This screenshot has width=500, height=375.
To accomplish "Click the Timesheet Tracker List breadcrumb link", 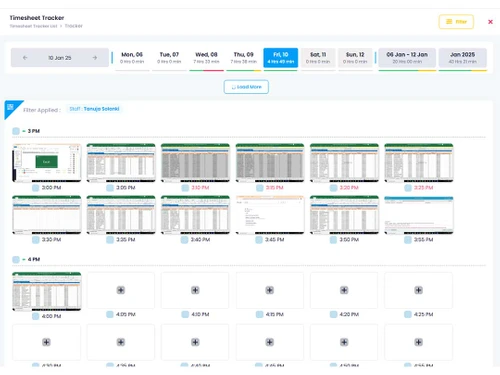I will [x=33, y=26].
